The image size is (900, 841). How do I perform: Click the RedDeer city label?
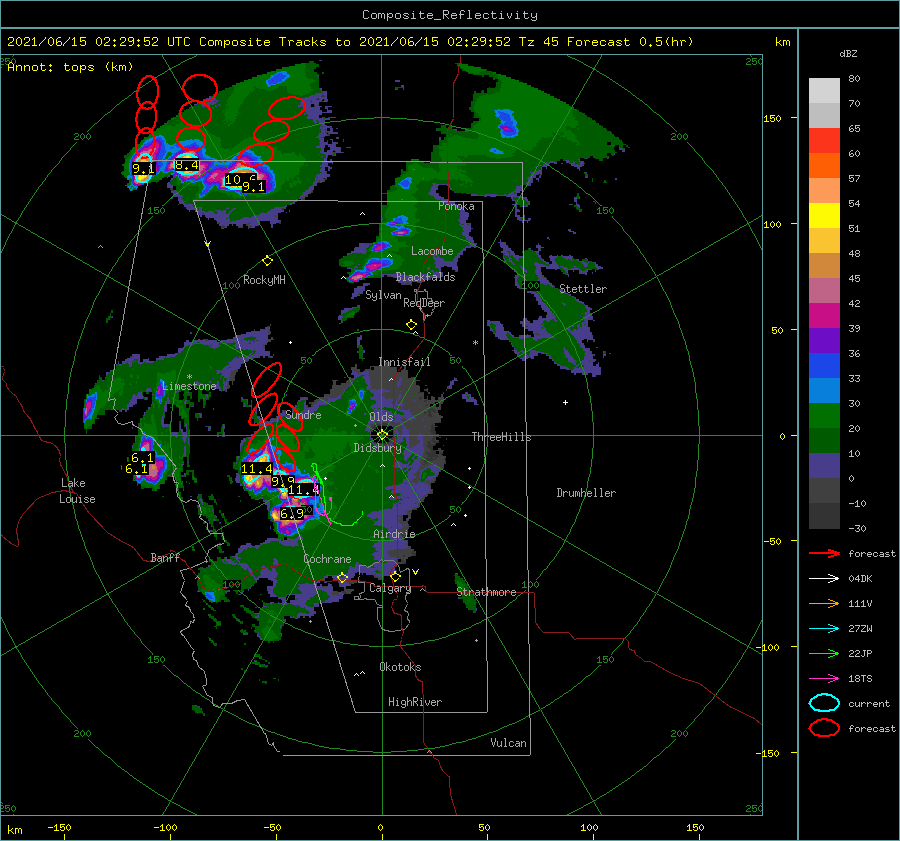pyautogui.click(x=424, y=303)
